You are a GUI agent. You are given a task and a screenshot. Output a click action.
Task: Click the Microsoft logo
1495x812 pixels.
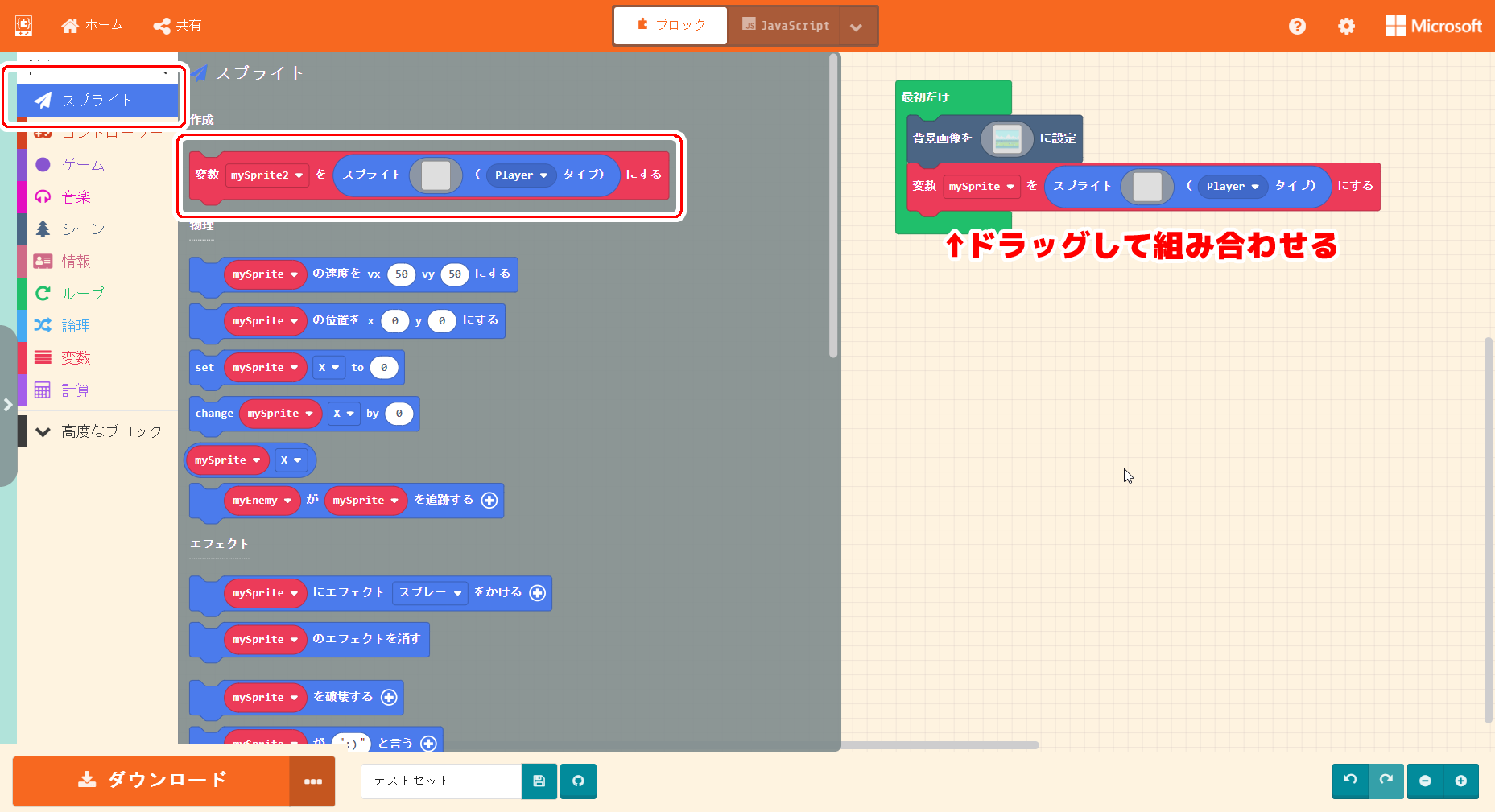pos(1434,26)
